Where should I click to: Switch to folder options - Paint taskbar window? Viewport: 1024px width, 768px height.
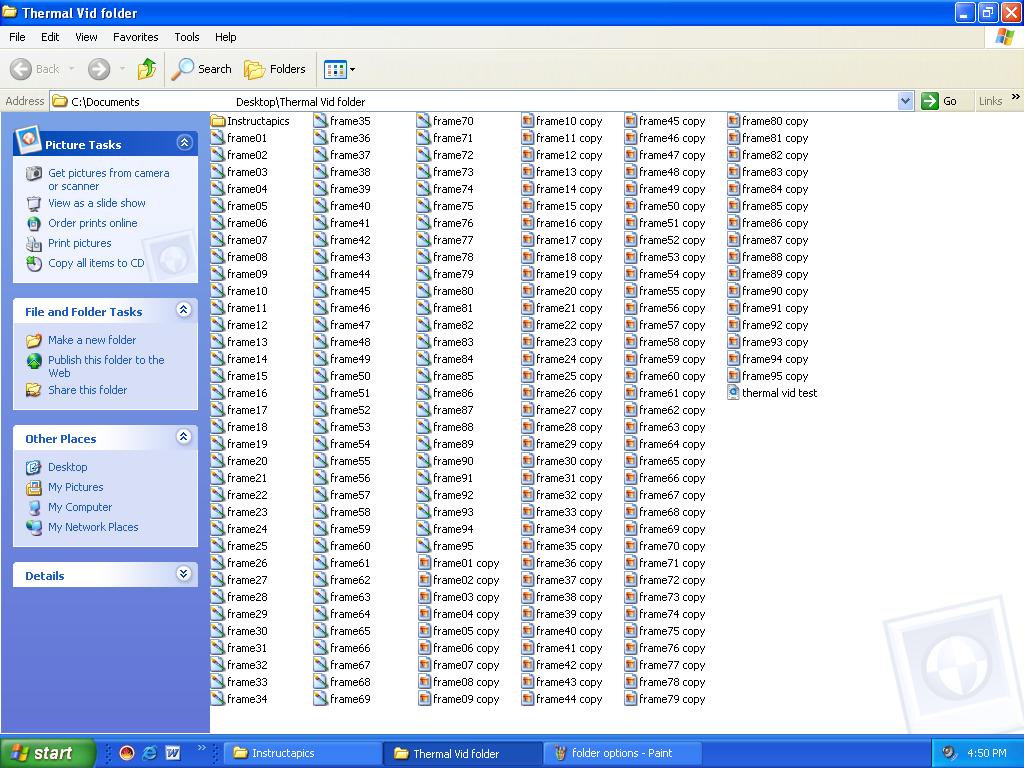pyautogui.click(x=622, y=753)
